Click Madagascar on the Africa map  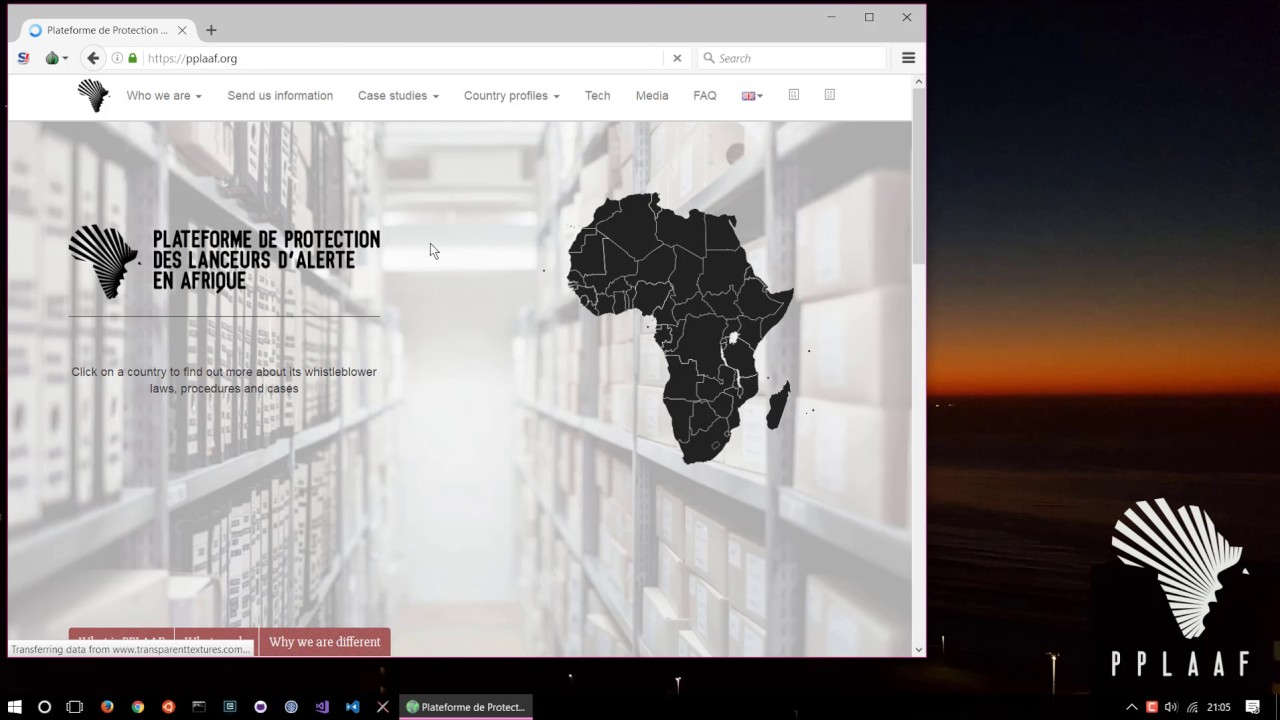coord(778,405)
